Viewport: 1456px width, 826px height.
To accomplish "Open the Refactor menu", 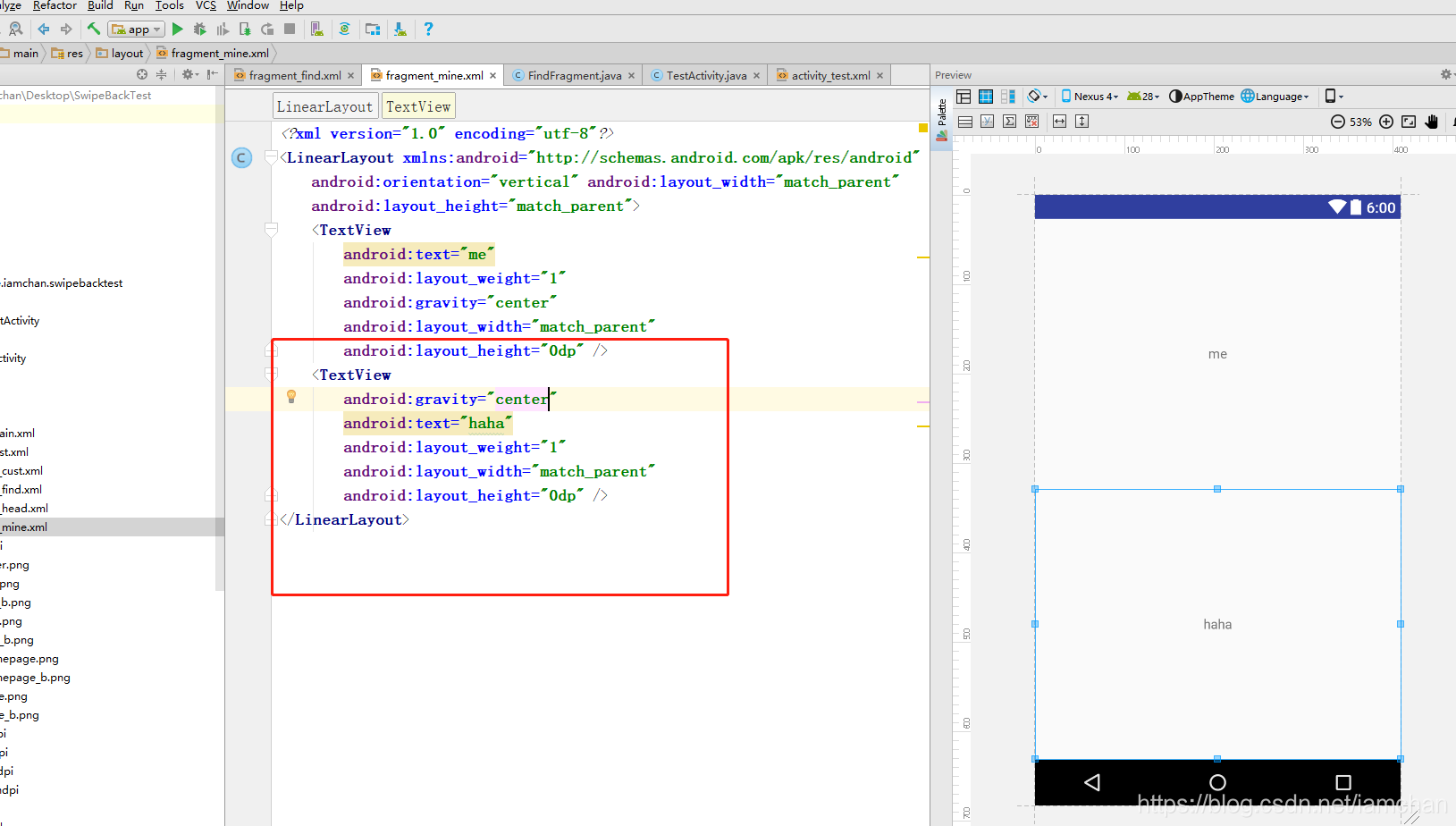I will coord(55,5).
